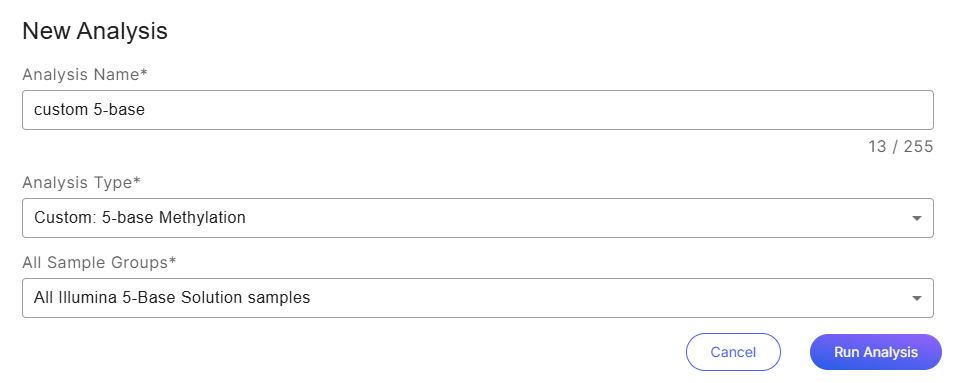955x383 pixels.
Task: Expand the Analysis Type dropdown arrow
Action: click(x=916, y=218)
